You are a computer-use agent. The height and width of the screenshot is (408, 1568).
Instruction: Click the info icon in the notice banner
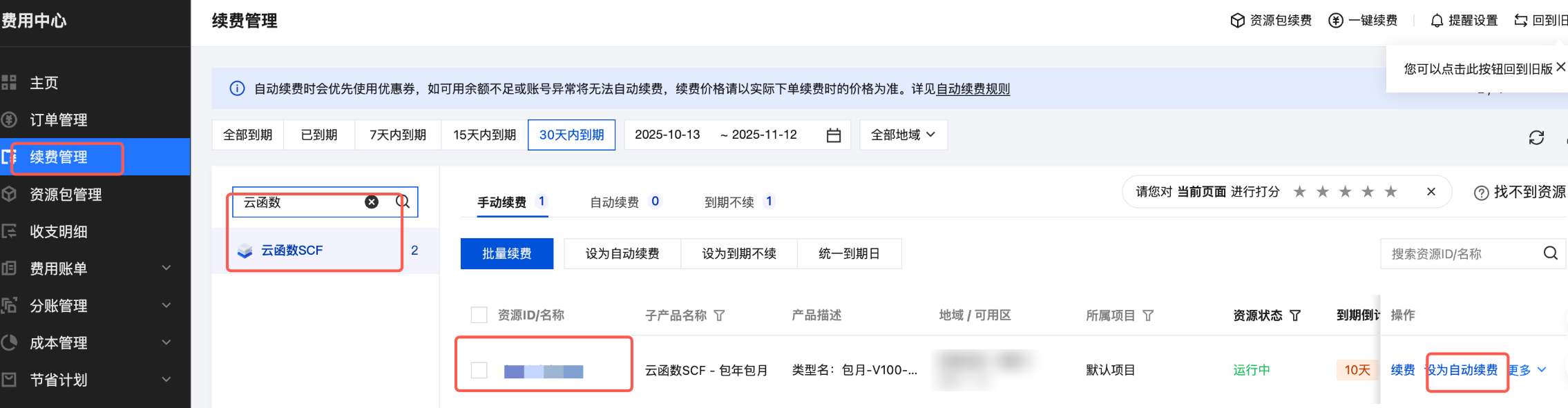point(237,88)
